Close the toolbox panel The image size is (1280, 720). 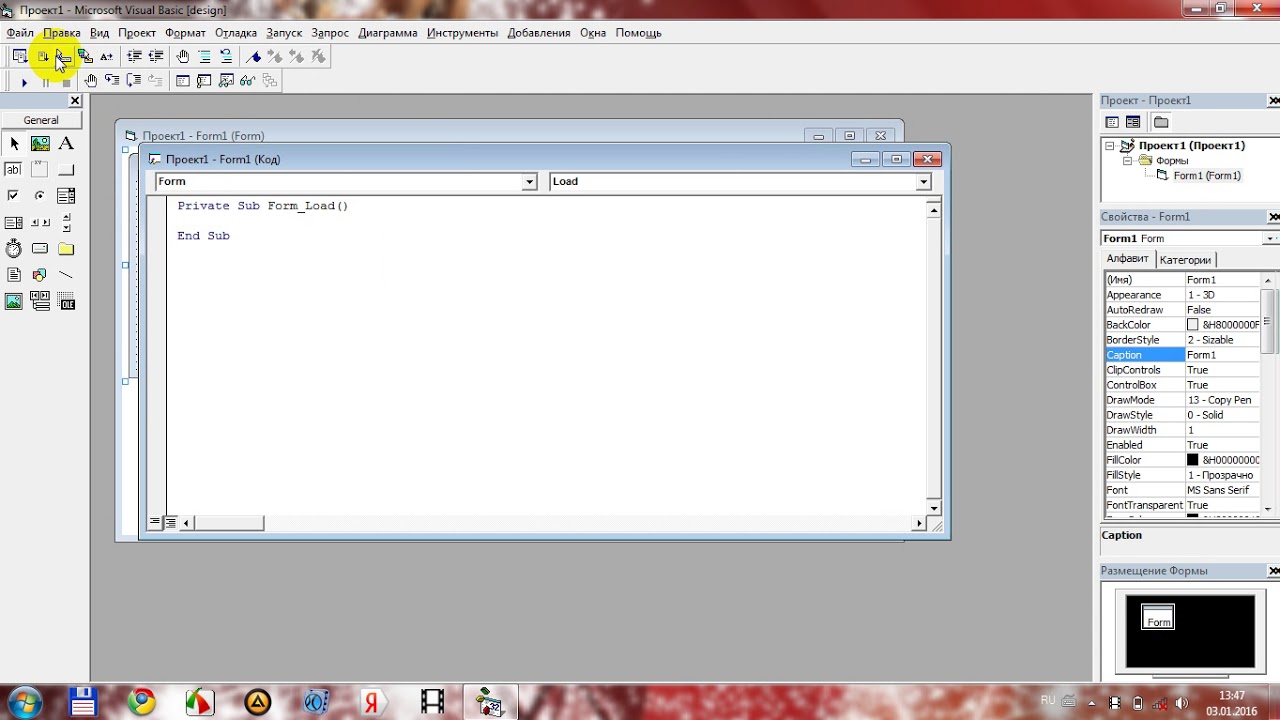click(x=75, y=101)
